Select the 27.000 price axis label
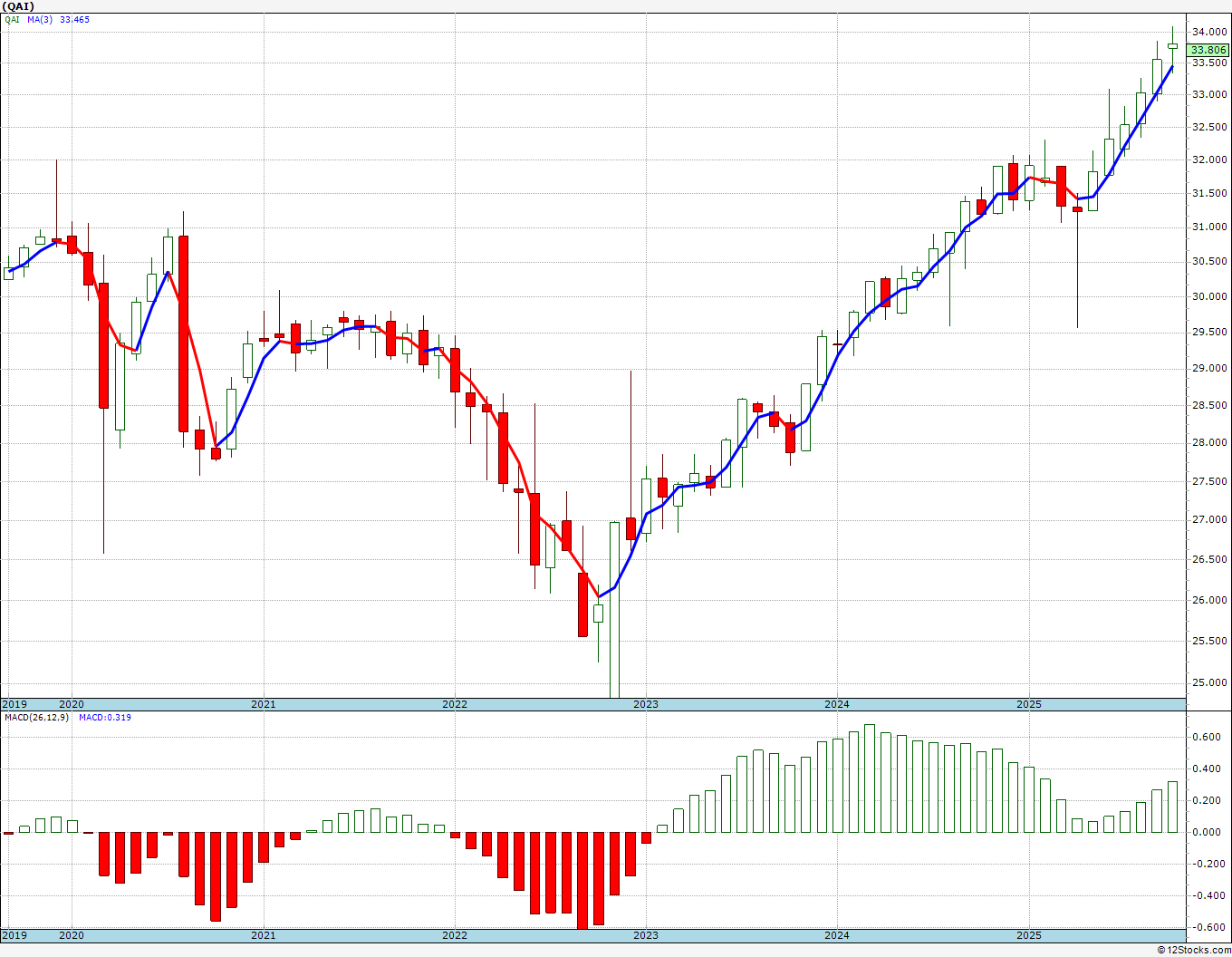The width and height of the screenshot is (1232, 957). click(x=1210, y=519)
